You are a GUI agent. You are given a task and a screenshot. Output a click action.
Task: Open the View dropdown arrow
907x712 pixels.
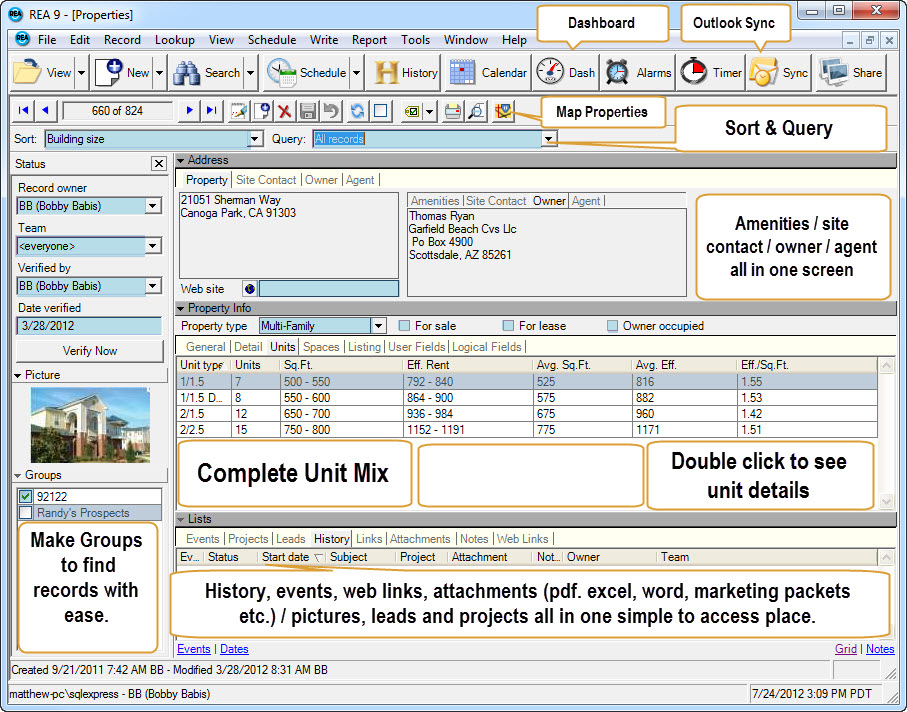click(x=82, y=73)
